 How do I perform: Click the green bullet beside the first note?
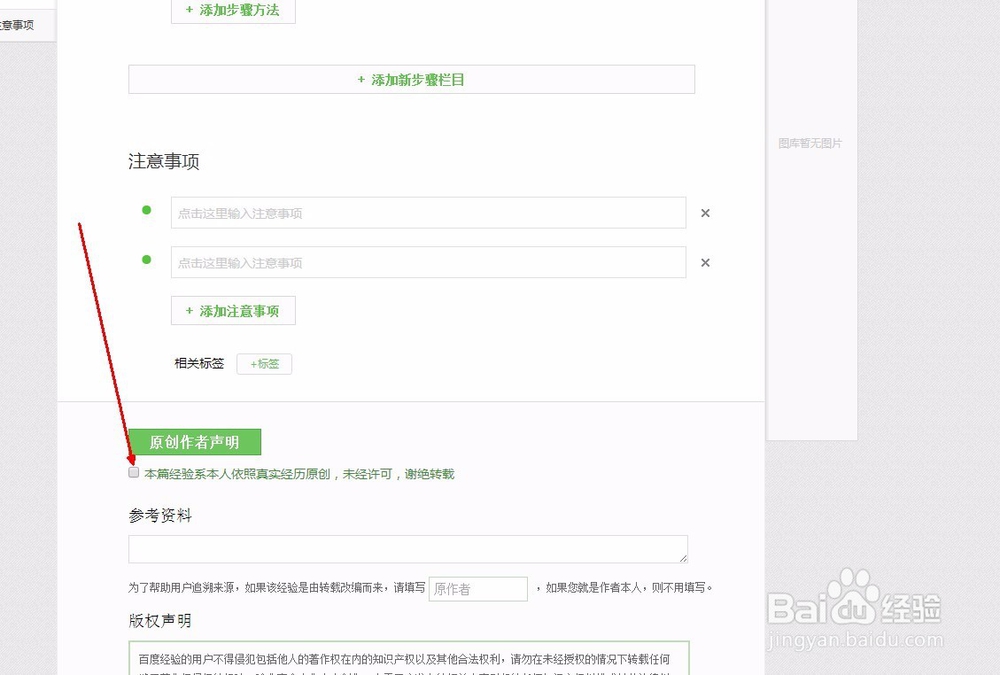pyautogui.click(x=146, y=211)
